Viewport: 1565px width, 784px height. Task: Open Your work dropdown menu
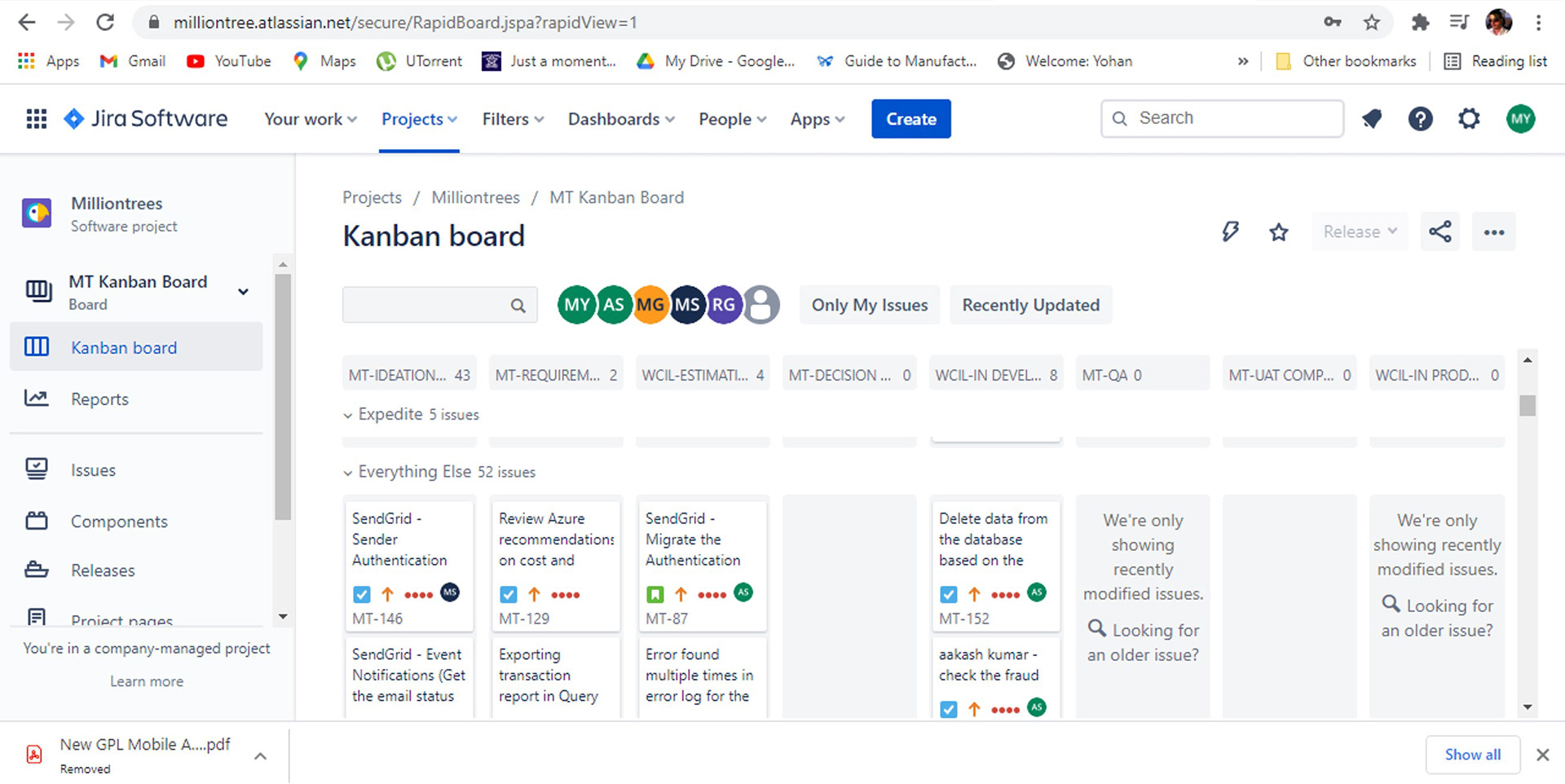(x=311, y=119)
